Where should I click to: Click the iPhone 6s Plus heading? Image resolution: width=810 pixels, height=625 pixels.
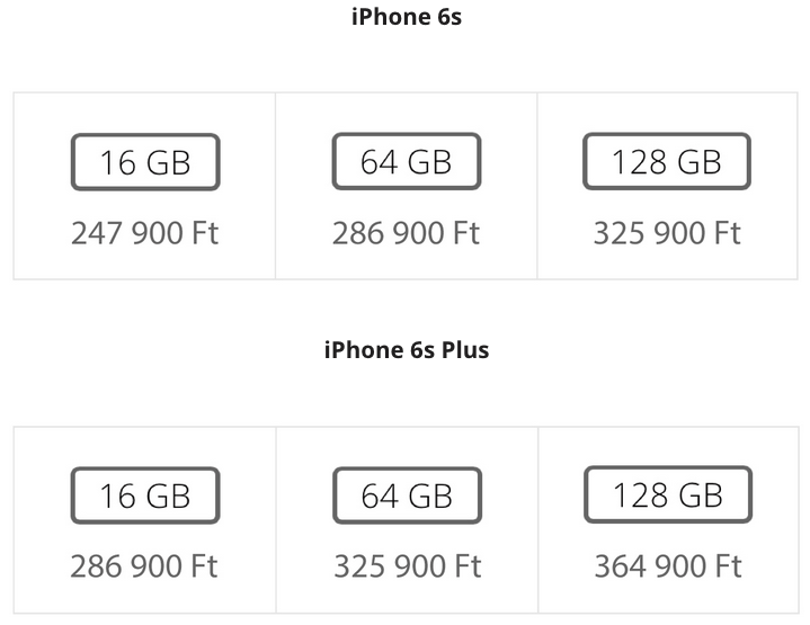coord(407,350)
